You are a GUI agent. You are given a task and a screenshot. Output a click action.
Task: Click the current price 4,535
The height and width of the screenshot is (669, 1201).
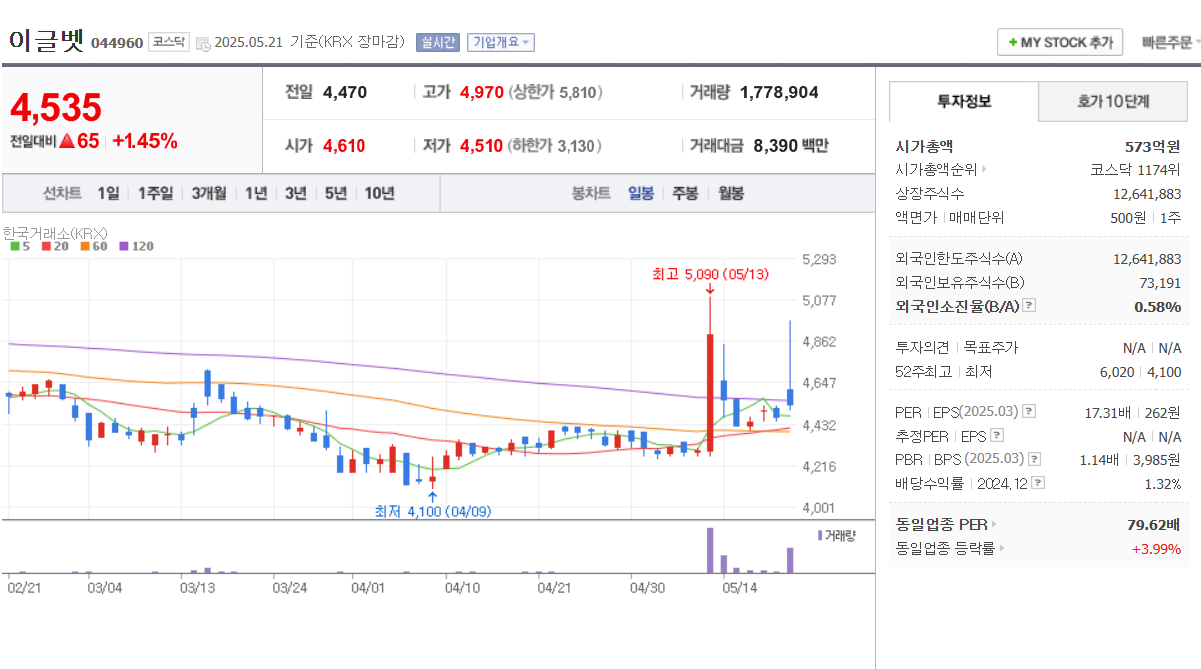57,107
